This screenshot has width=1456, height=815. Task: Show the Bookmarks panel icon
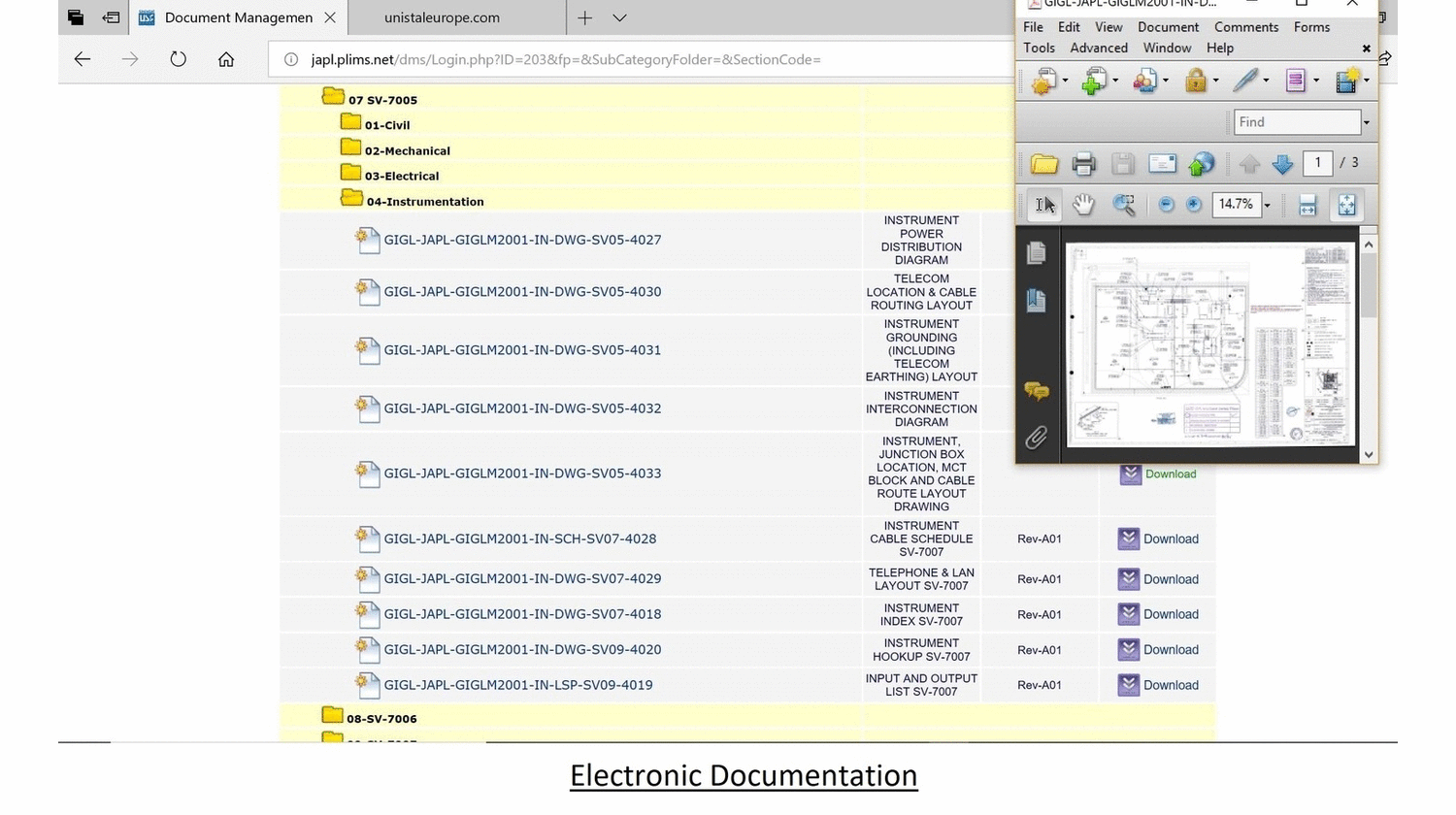(1036, 301)
